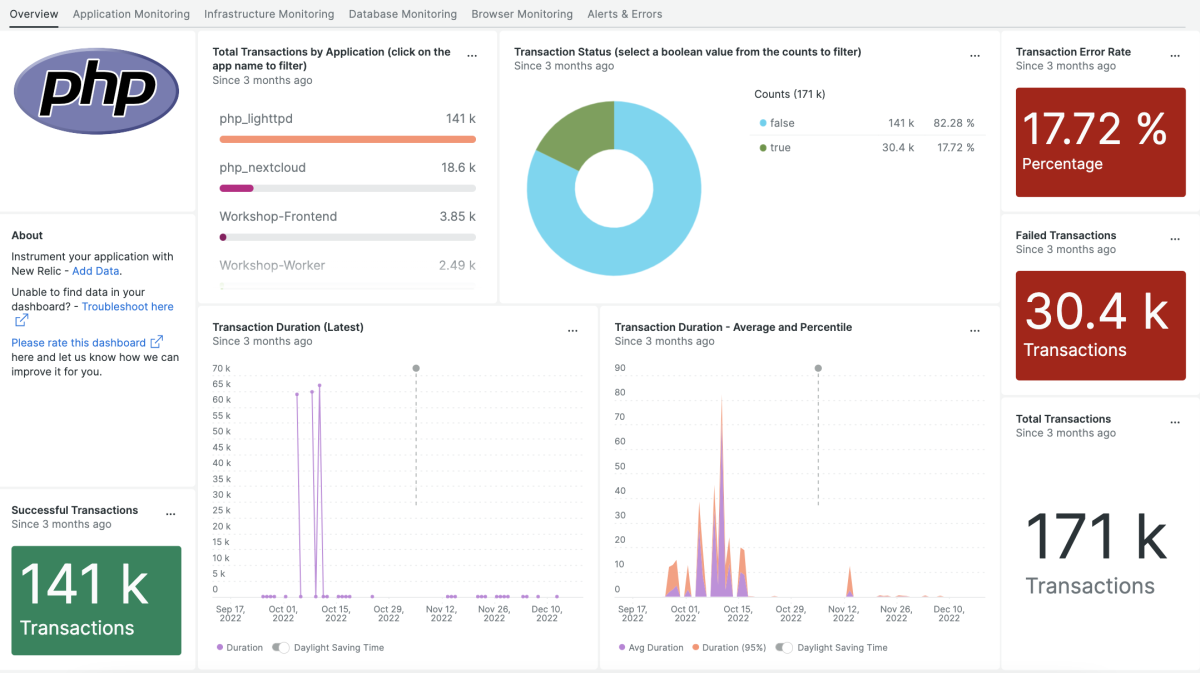Open Transaction Status widget options menu
Viewport: 1200px width, 673px height.
tap(975, 56)
